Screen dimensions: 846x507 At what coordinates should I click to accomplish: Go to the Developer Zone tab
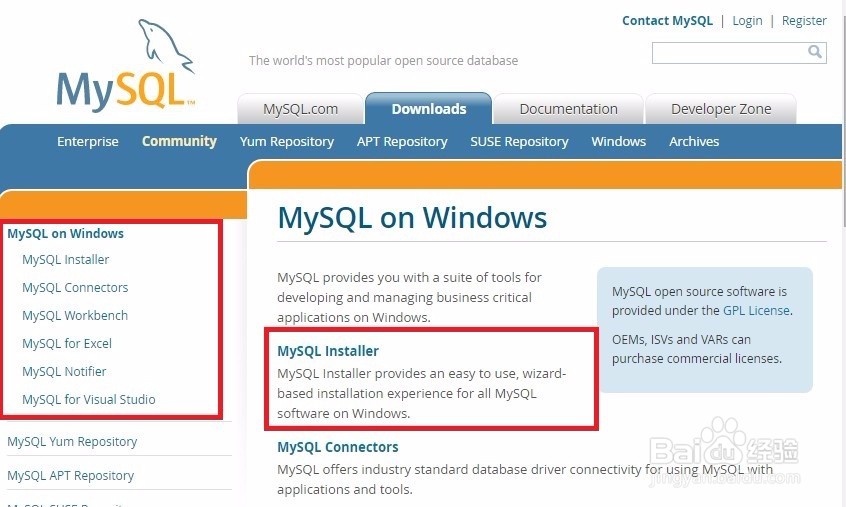[x=721, y=109]
